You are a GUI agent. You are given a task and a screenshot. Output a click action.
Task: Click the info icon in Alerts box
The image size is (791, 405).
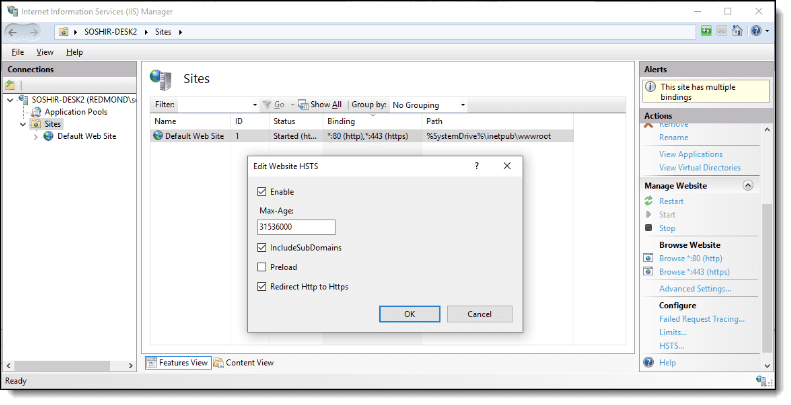pyautogui.click(x=651, y=87)
